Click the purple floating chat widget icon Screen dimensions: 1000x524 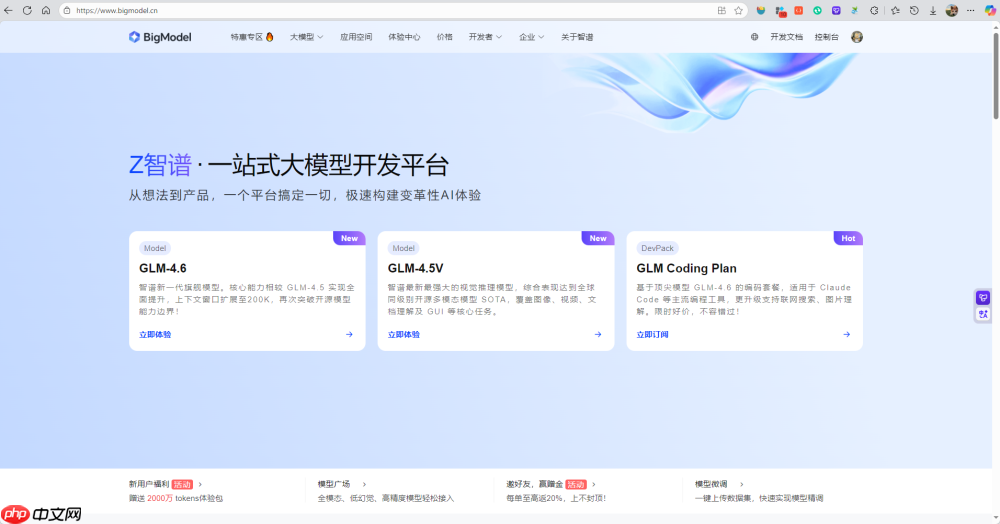tap(983, 297)
